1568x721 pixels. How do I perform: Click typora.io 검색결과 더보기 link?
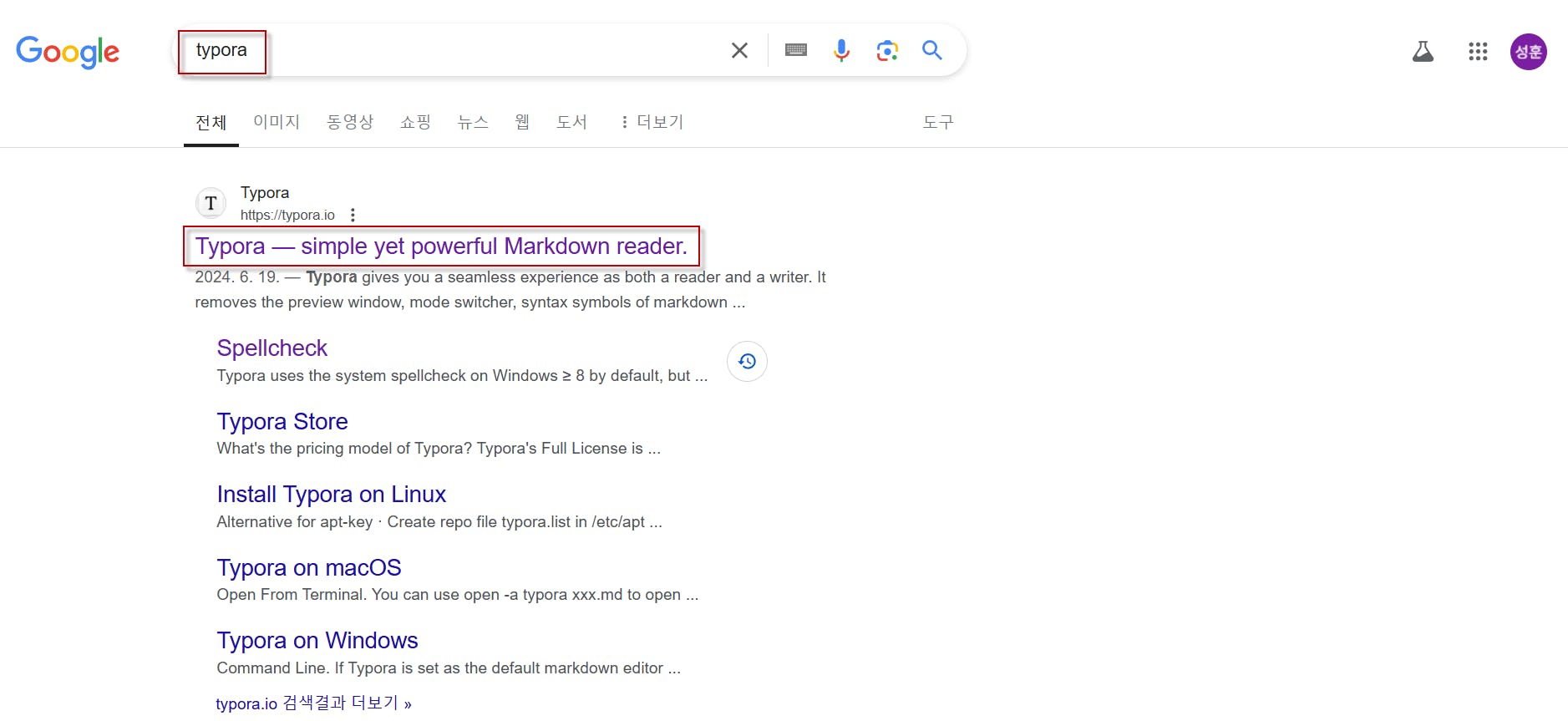pyautogui.click(x=313, y=703)
